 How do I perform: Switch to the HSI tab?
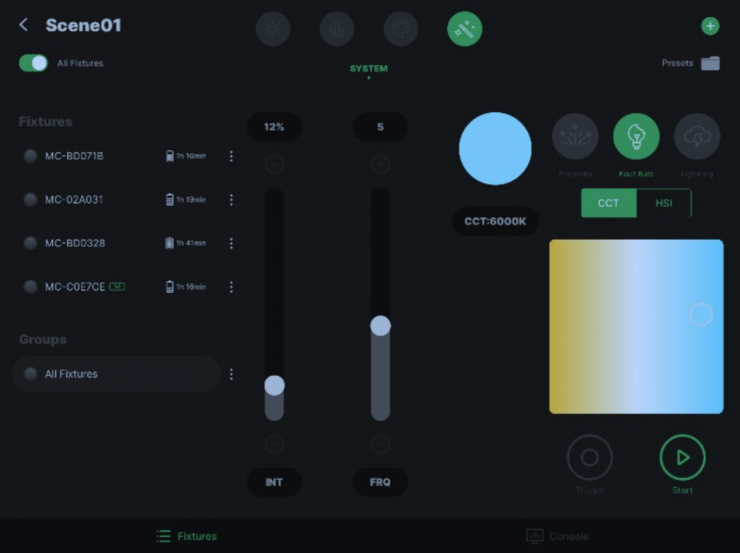(663, 203)
